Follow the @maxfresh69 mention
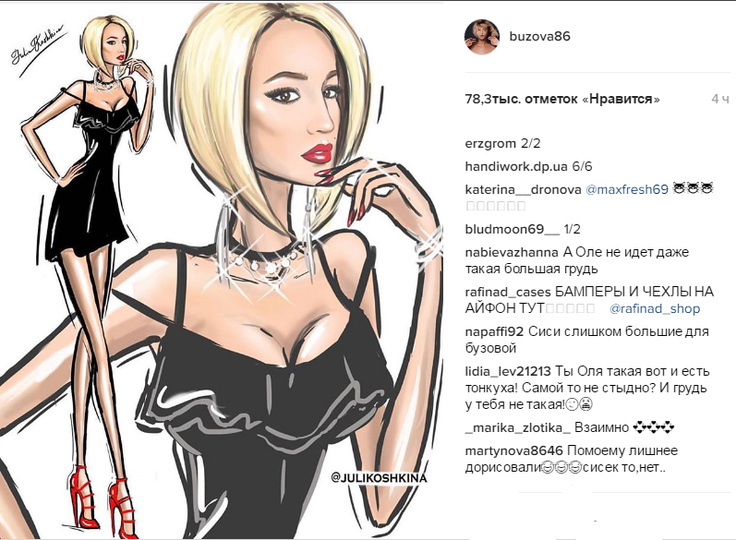This screenshot has width=736, height=540. click(627, 190)
